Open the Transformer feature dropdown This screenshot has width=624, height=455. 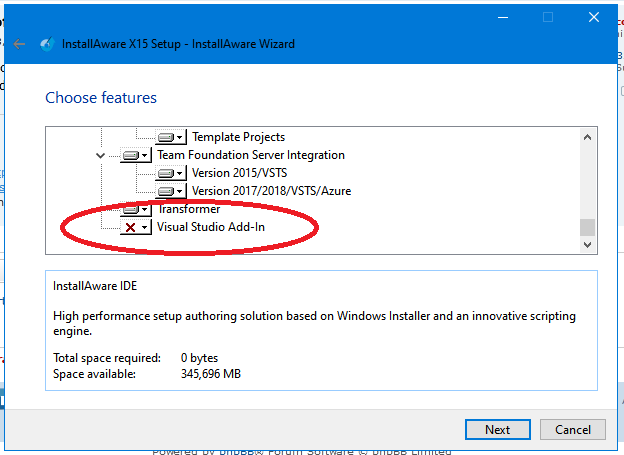click(x=136, y=209)
